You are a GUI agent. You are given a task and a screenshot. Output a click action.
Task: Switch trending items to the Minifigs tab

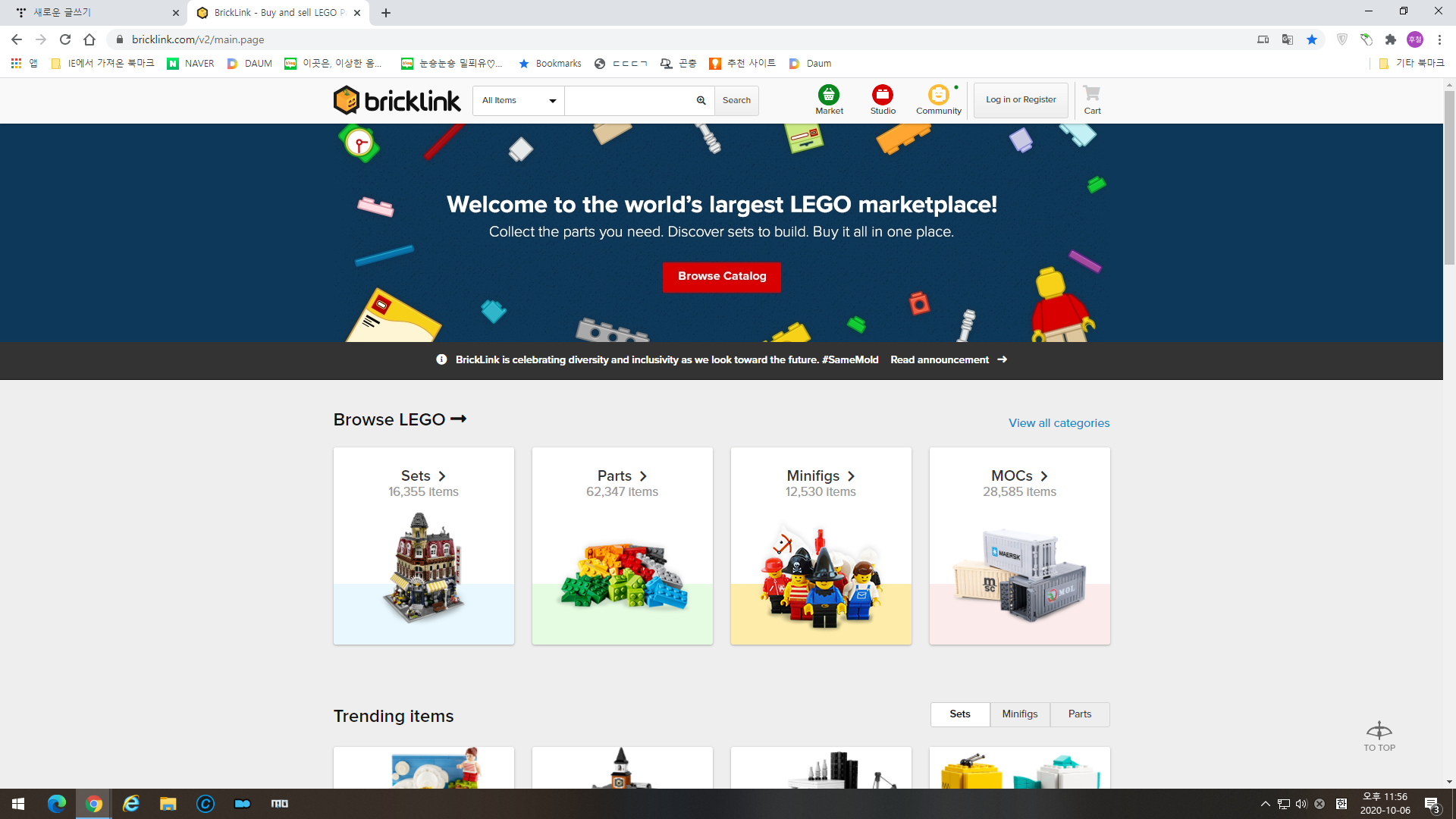1019,714
